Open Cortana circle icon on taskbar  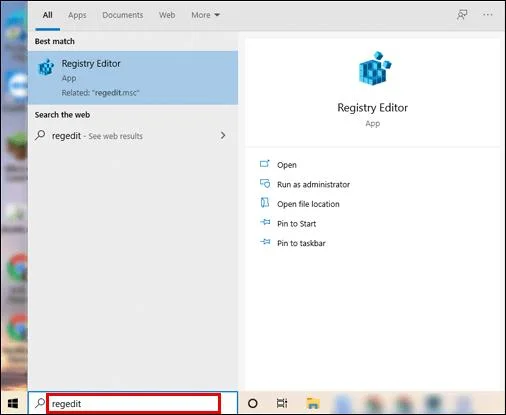point(253,403)
